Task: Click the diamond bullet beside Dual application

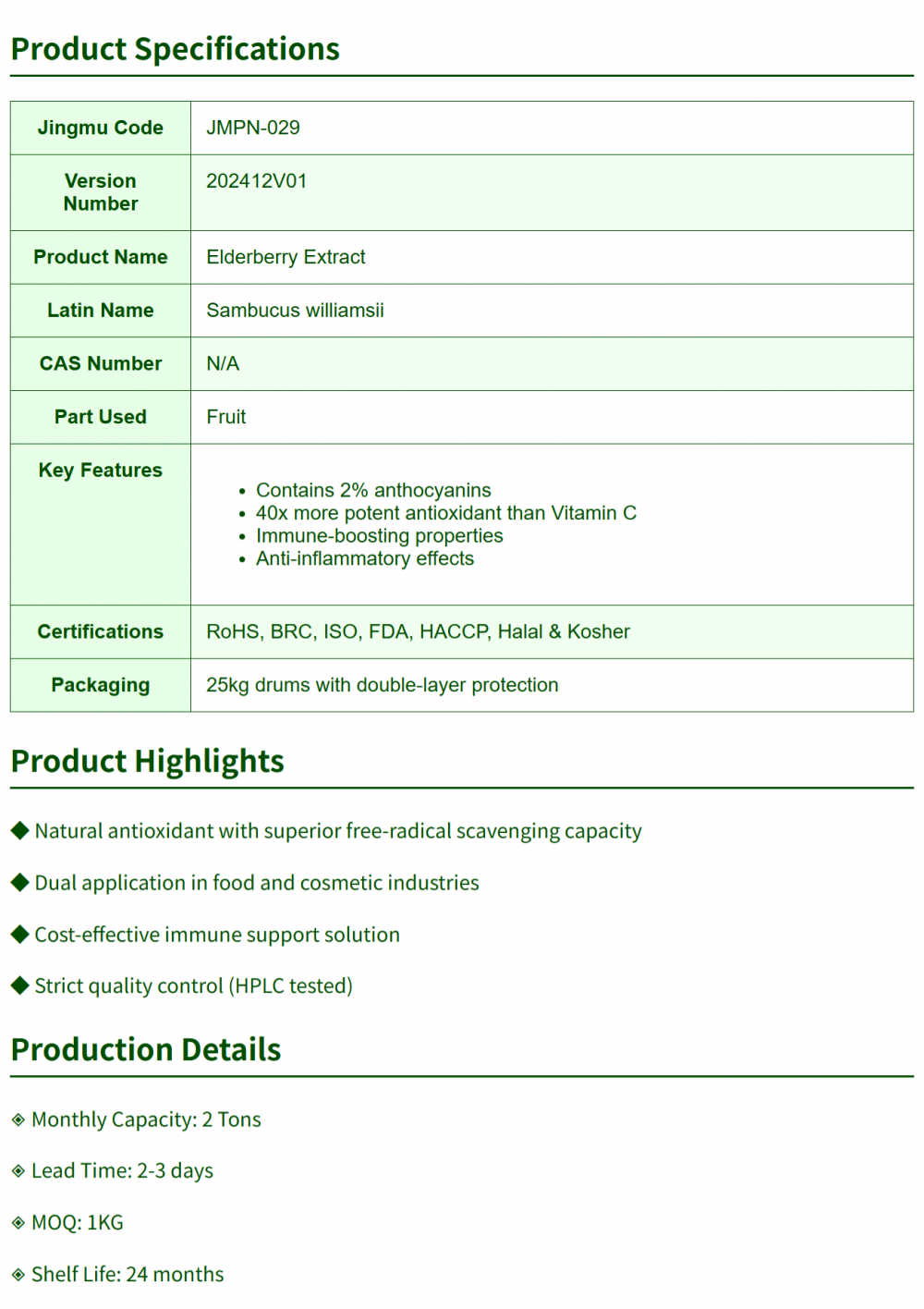Action: 20,882
